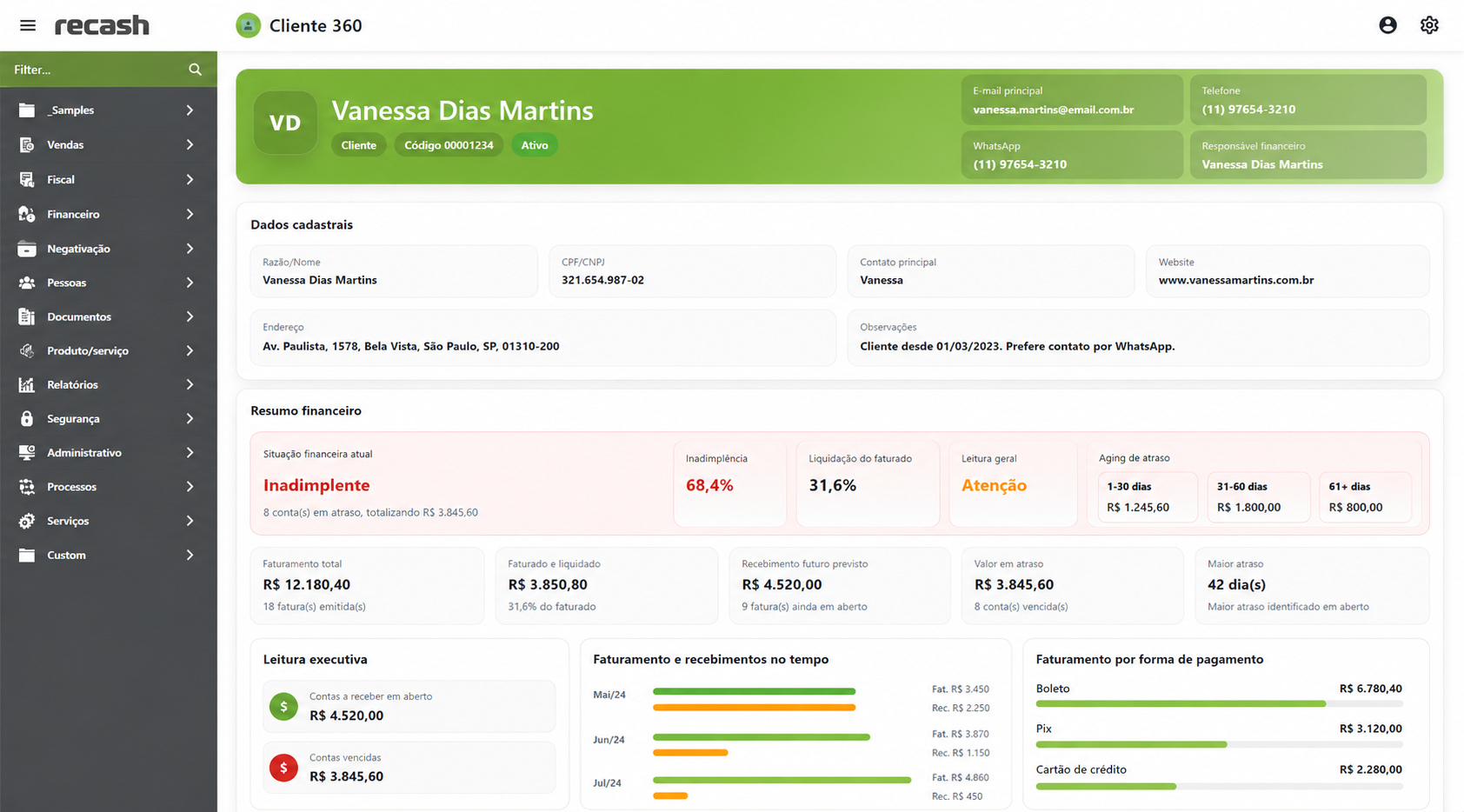The height and width of the screenshot is (812, 1464).
Task: Open the Produto/serviço menu item
Action: pos(109,350)
